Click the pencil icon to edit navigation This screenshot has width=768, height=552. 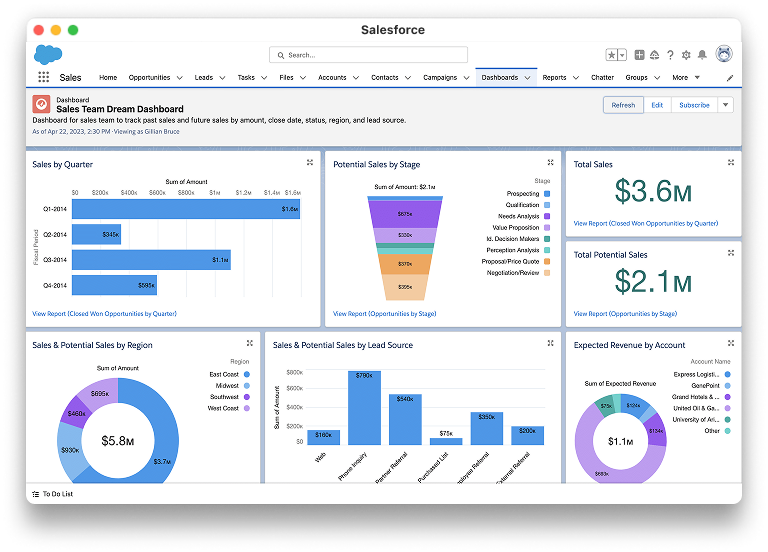(x=730, y=77)
